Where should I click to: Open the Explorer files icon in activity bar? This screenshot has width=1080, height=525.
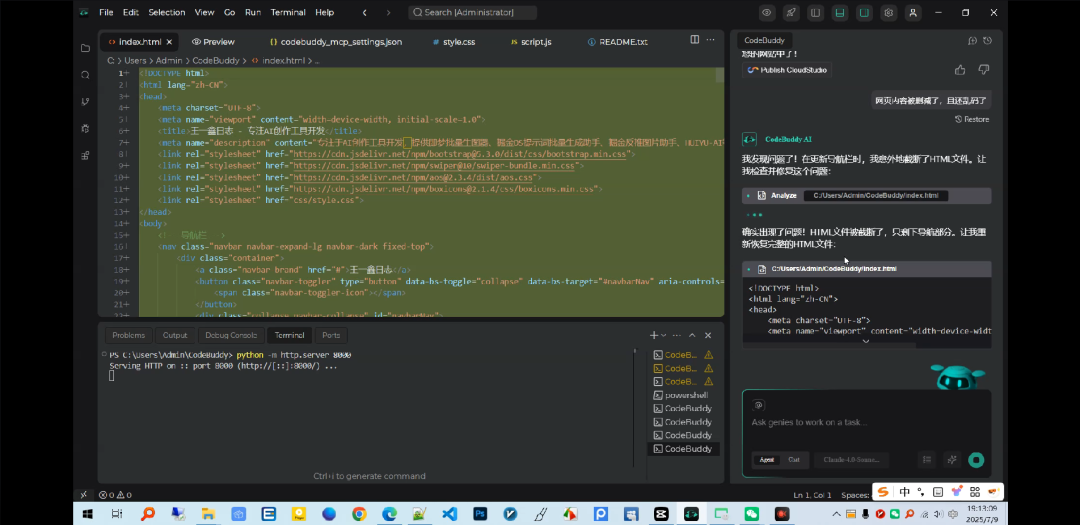85,48
